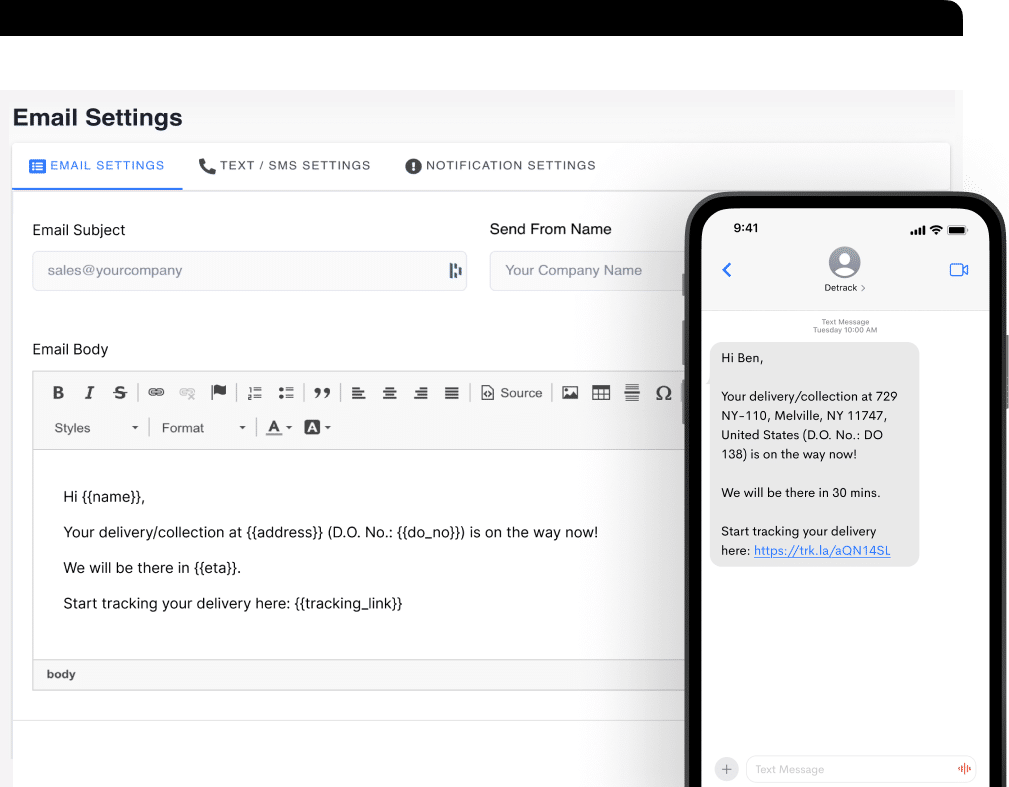Open the Notification Settings tab

click(x=500, y=166)
